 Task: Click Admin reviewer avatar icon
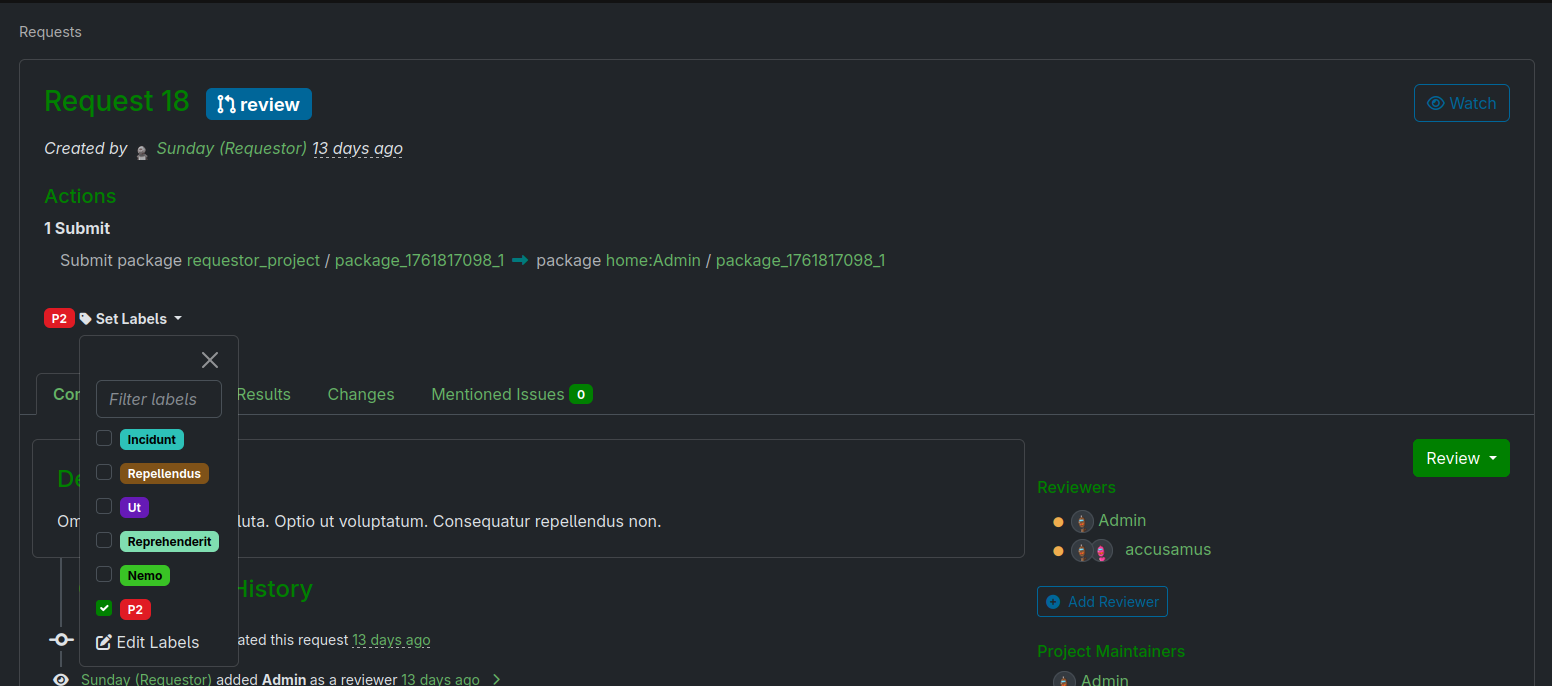pos(1082,521)
